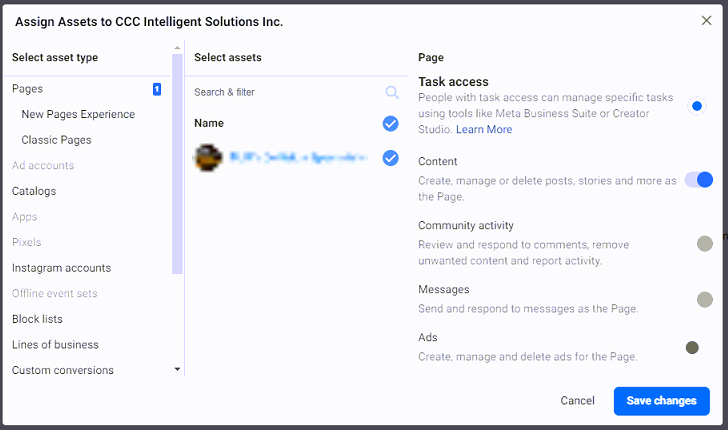Open the Learn More link
The height and width of the screenshot is (430, 728).
click(484, 129)
